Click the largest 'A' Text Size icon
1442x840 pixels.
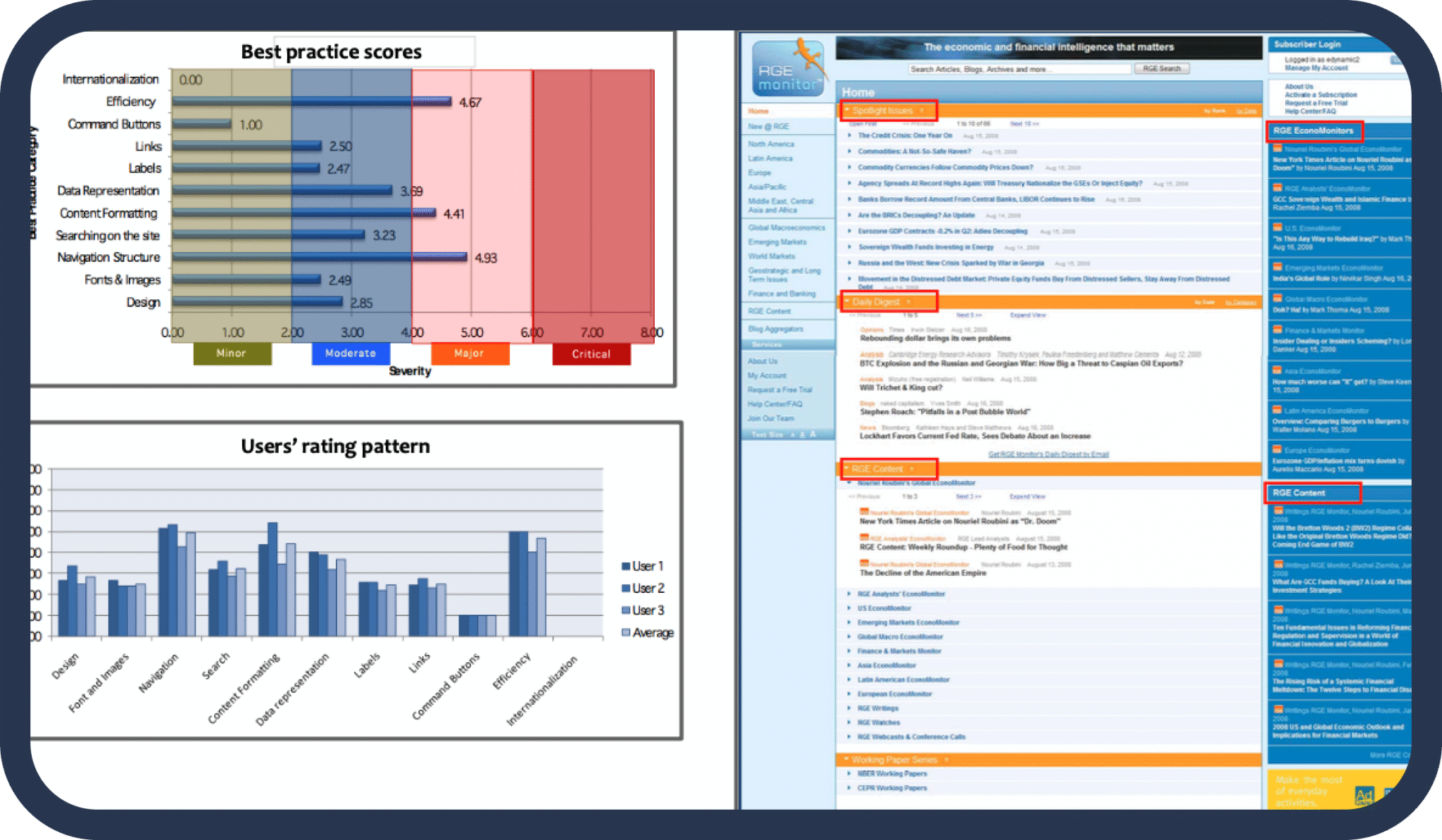click(813, 434)
